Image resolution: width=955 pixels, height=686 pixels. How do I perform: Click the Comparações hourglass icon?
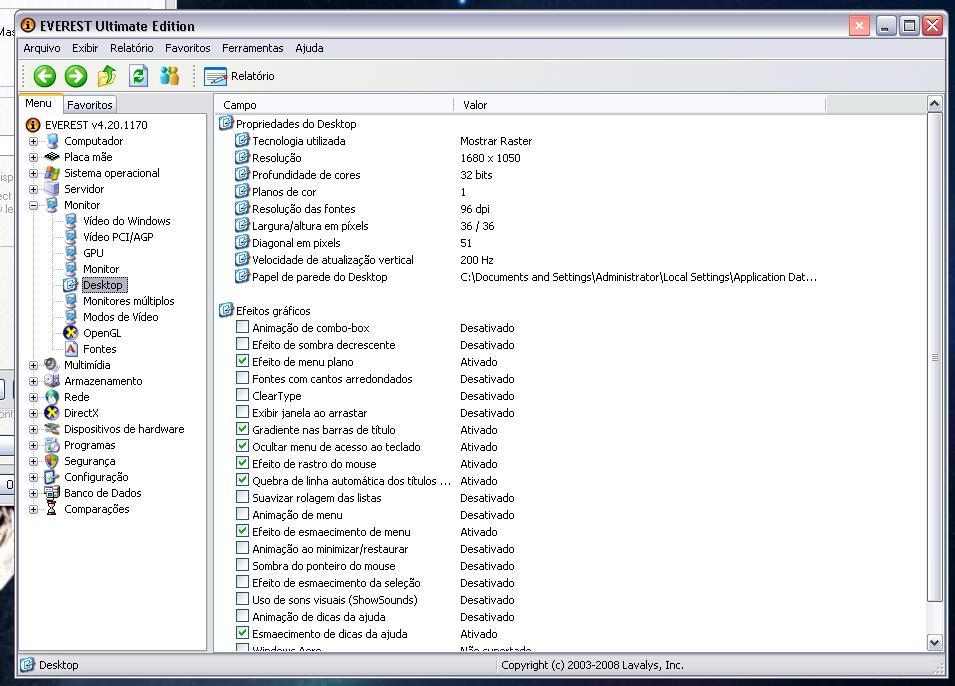52,509
